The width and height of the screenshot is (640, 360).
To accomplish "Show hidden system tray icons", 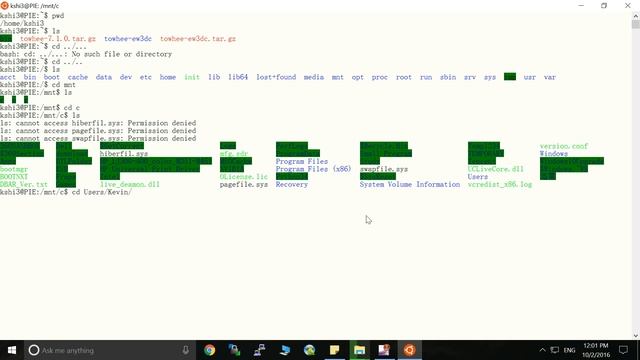I will coord(542,350).
